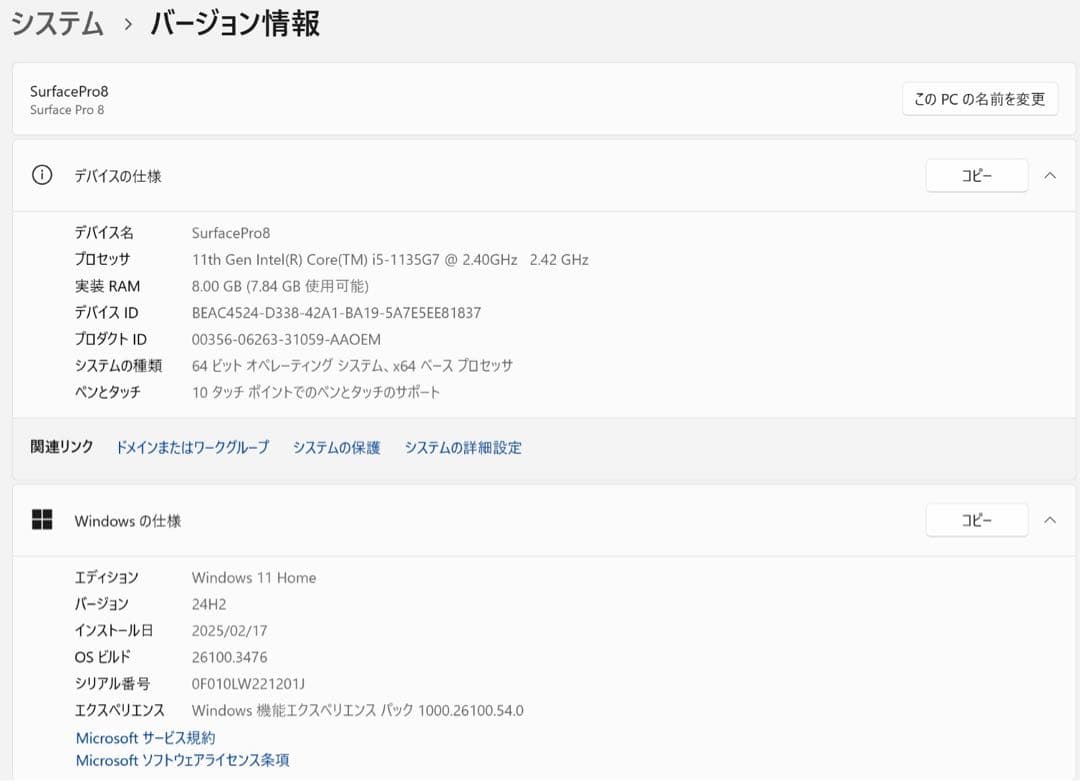Viewport: 1080px width, 781px height.
Task: Copy the device specifications with コピー
Action: 976,175
